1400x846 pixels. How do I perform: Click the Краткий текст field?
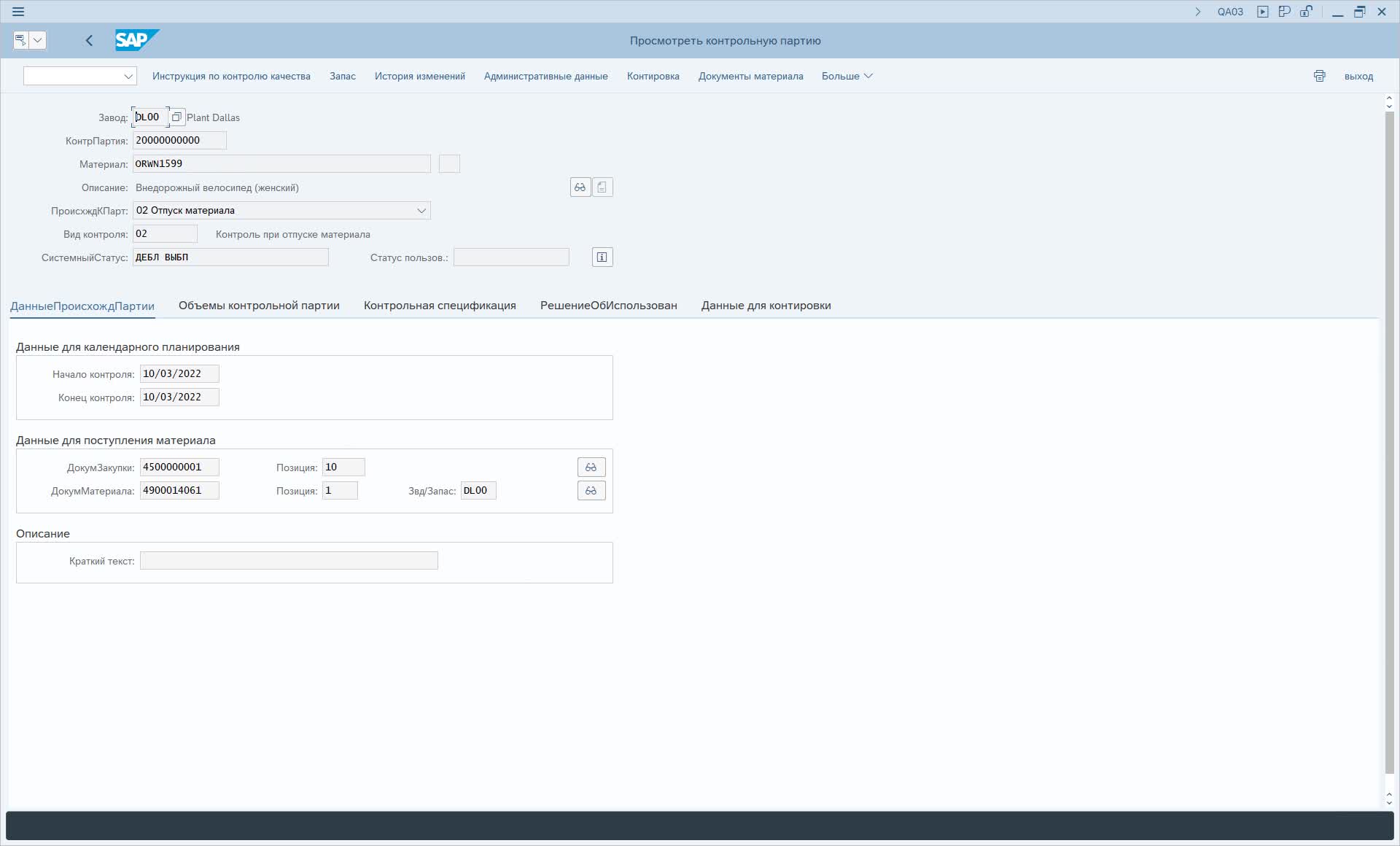click(x=289, y=560)
